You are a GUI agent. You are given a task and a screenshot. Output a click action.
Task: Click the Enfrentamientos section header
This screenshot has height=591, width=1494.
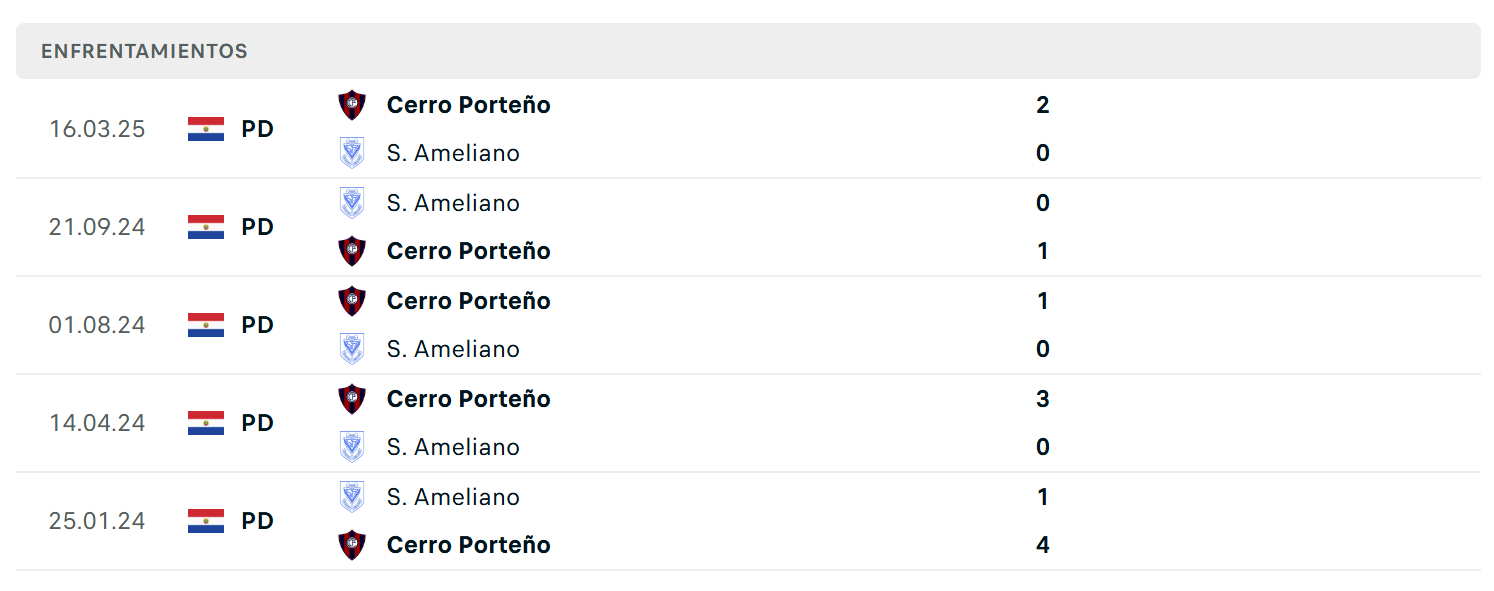click(x=748, y=51)
